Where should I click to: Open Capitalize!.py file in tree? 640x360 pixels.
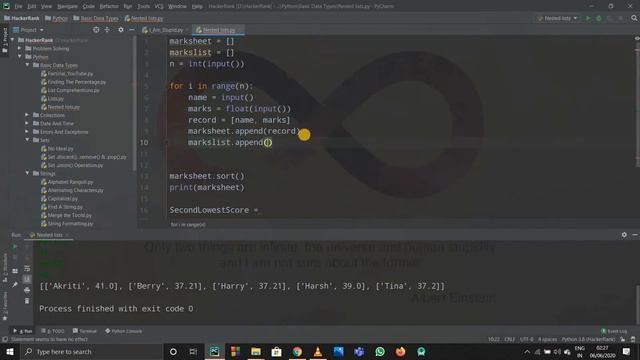click(63, 198)
